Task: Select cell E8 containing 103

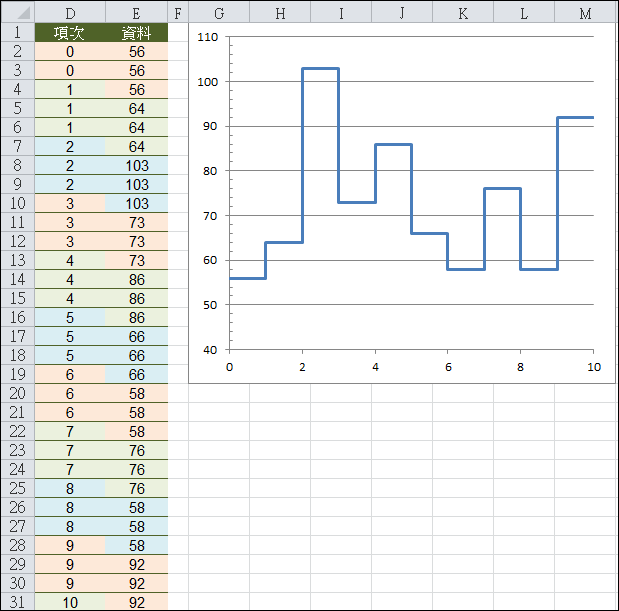Action: [136, 165]
